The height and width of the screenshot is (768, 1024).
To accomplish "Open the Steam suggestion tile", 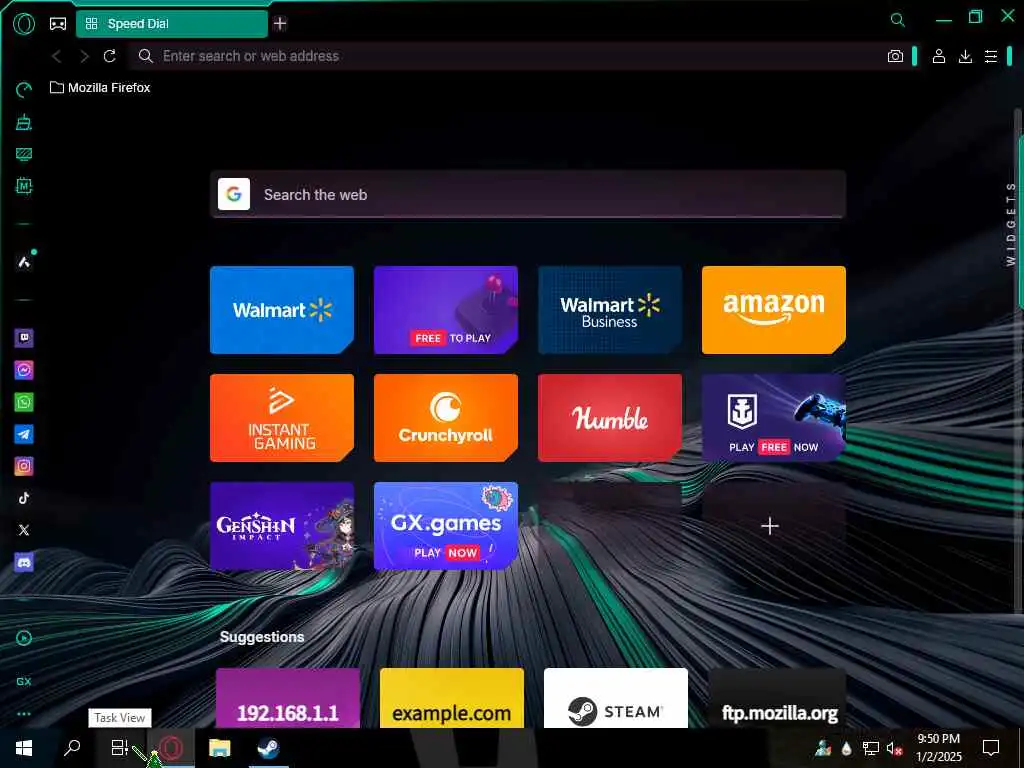I will [616, 698].
